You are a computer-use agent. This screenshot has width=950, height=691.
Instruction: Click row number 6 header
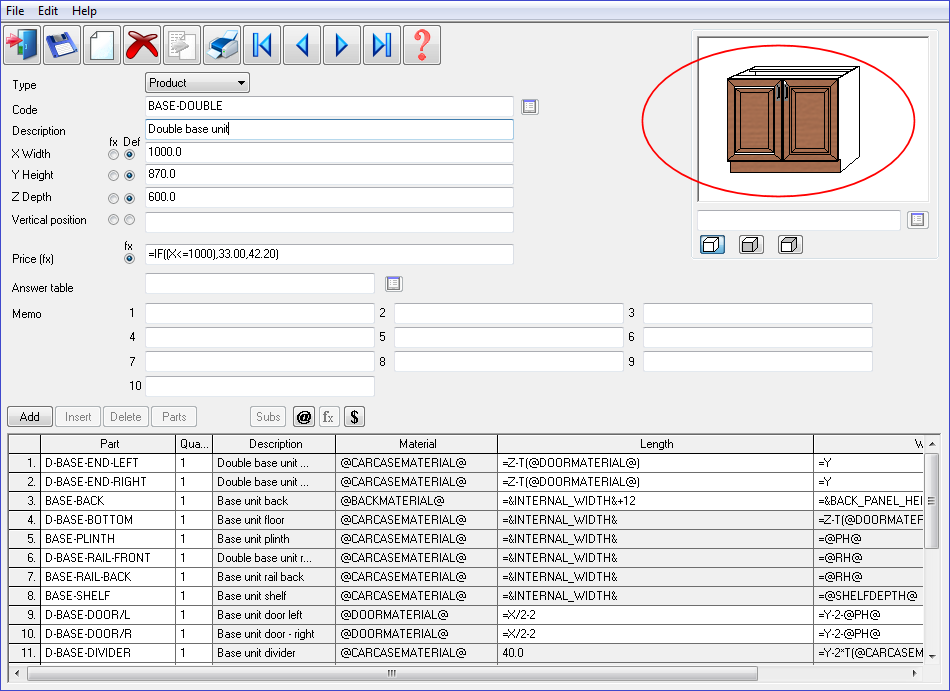(x=24, y=558)
